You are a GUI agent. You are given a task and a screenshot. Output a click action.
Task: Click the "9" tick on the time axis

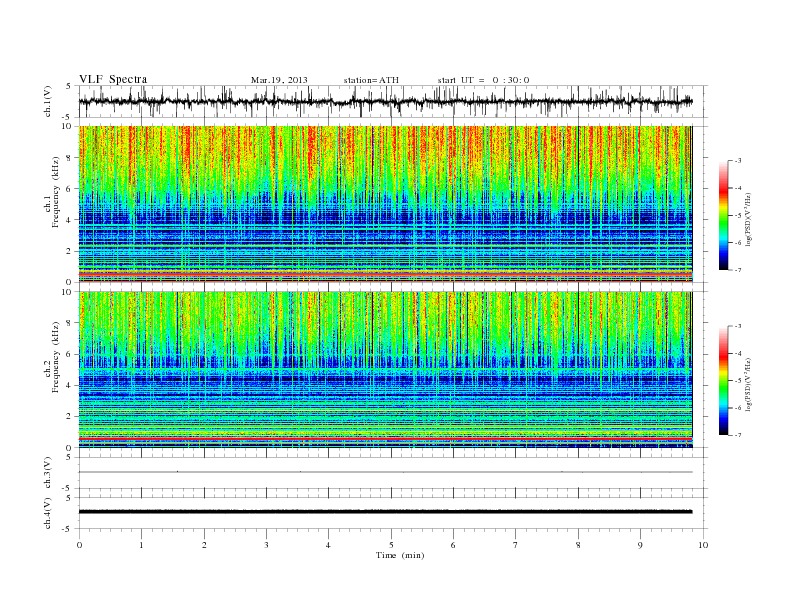[x=640, y=545]
